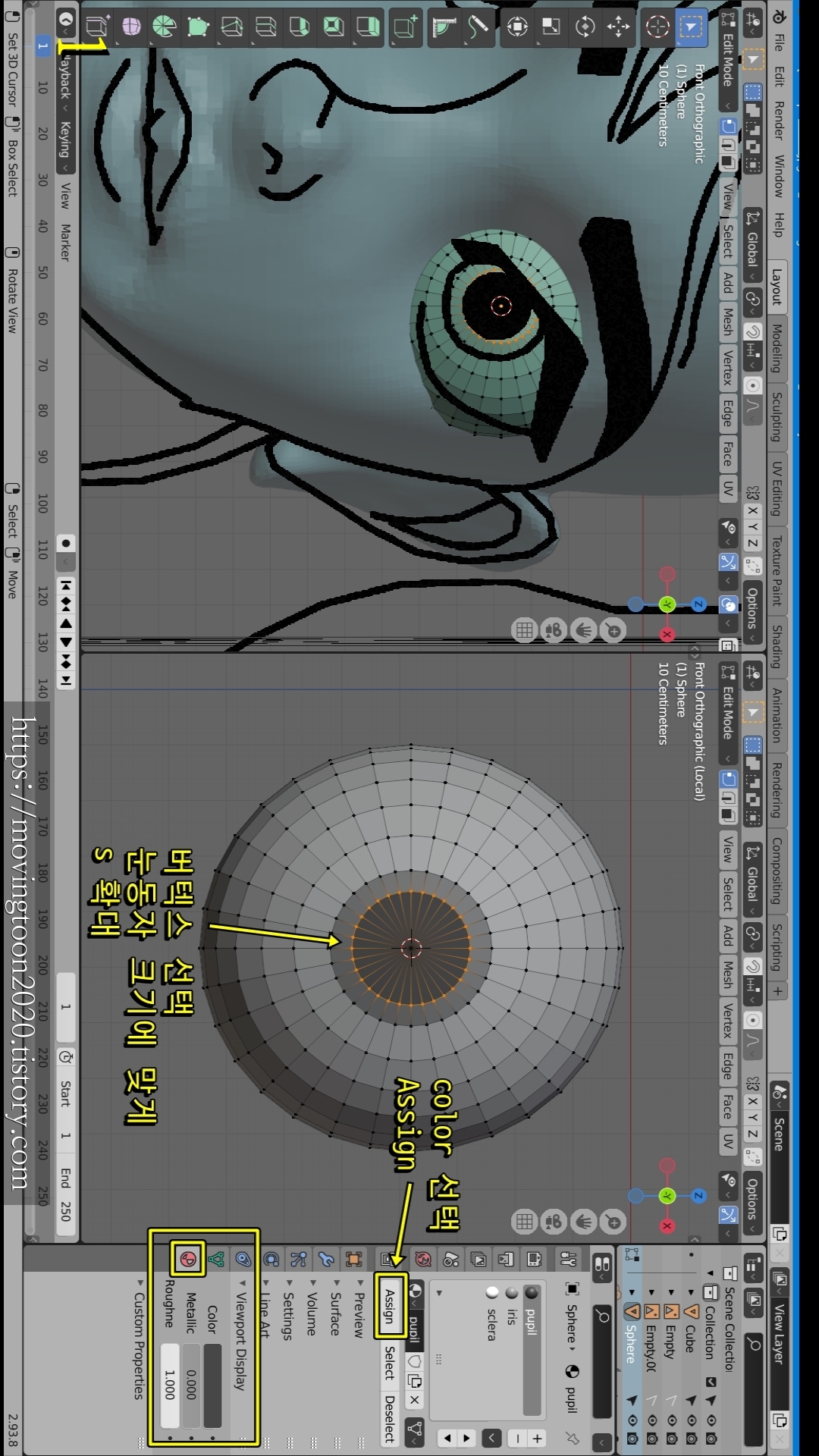Select the Measure tool
This screenshot has height=1456, width=819.
click(x=444, y=27)
